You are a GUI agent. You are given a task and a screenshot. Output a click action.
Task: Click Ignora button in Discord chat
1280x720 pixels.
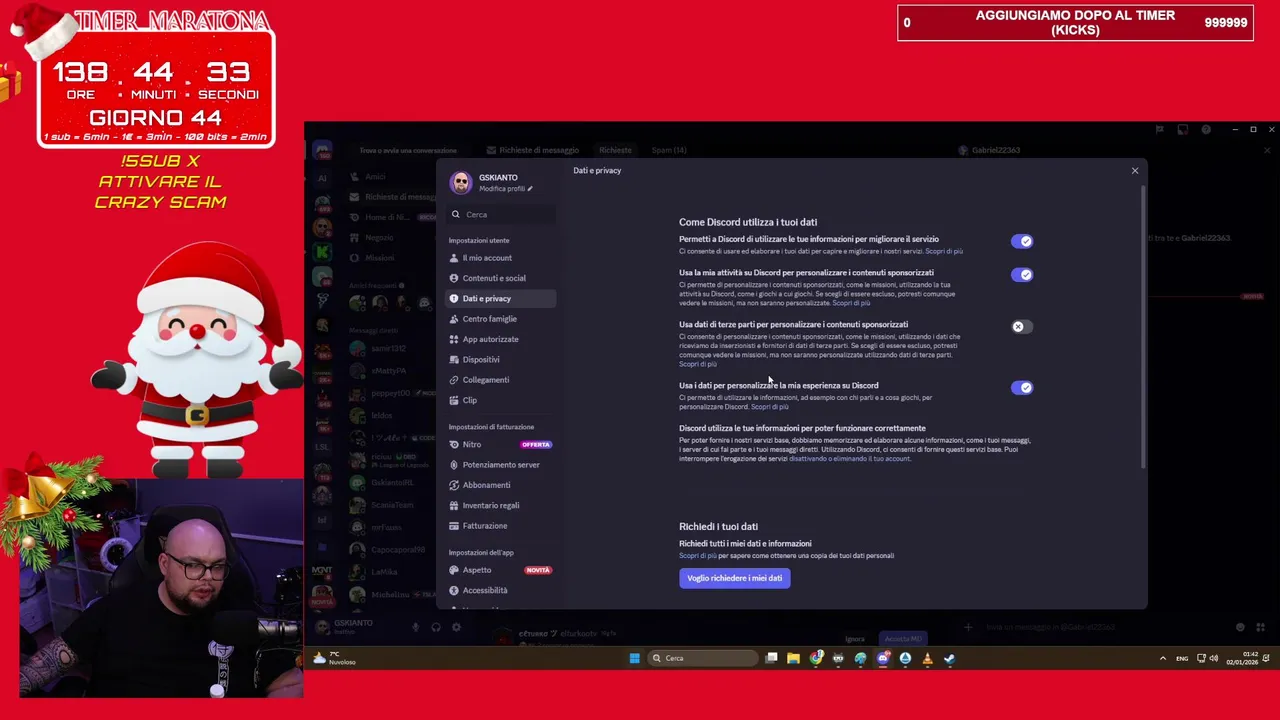[855, 639]
